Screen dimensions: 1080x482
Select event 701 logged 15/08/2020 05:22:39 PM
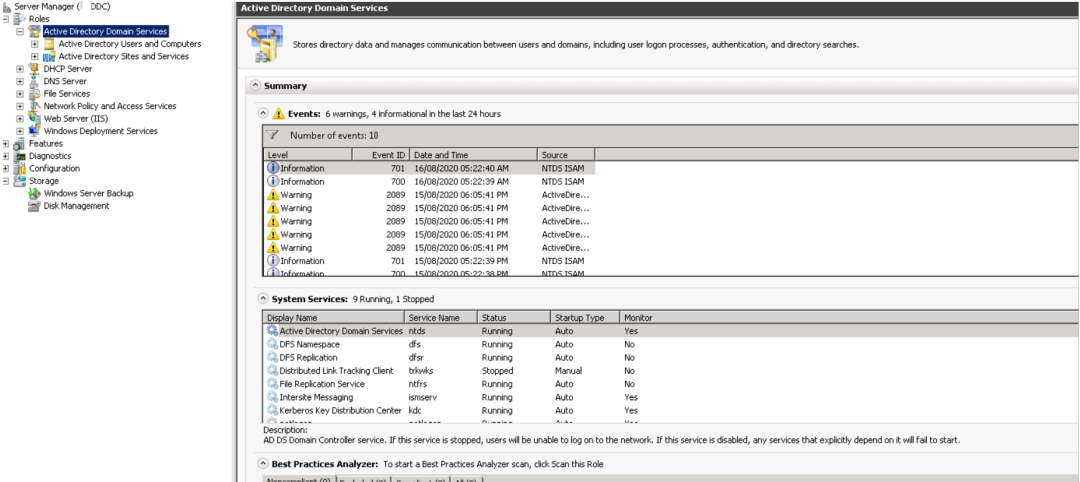point(429,261)
